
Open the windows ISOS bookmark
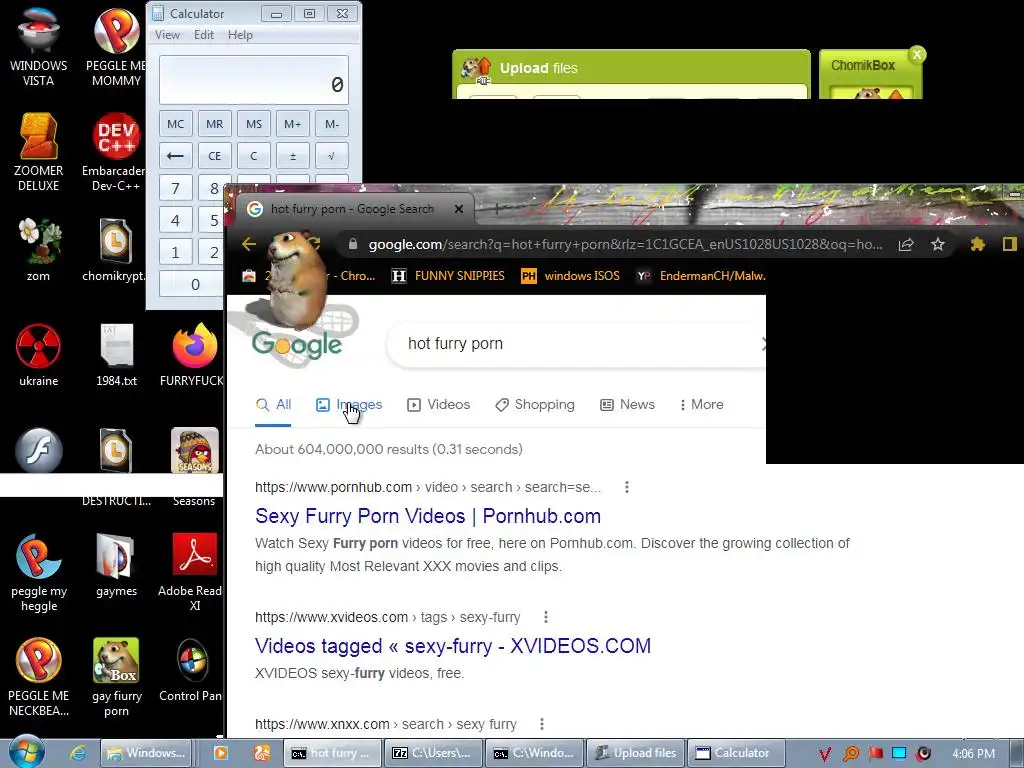(570, 276)
